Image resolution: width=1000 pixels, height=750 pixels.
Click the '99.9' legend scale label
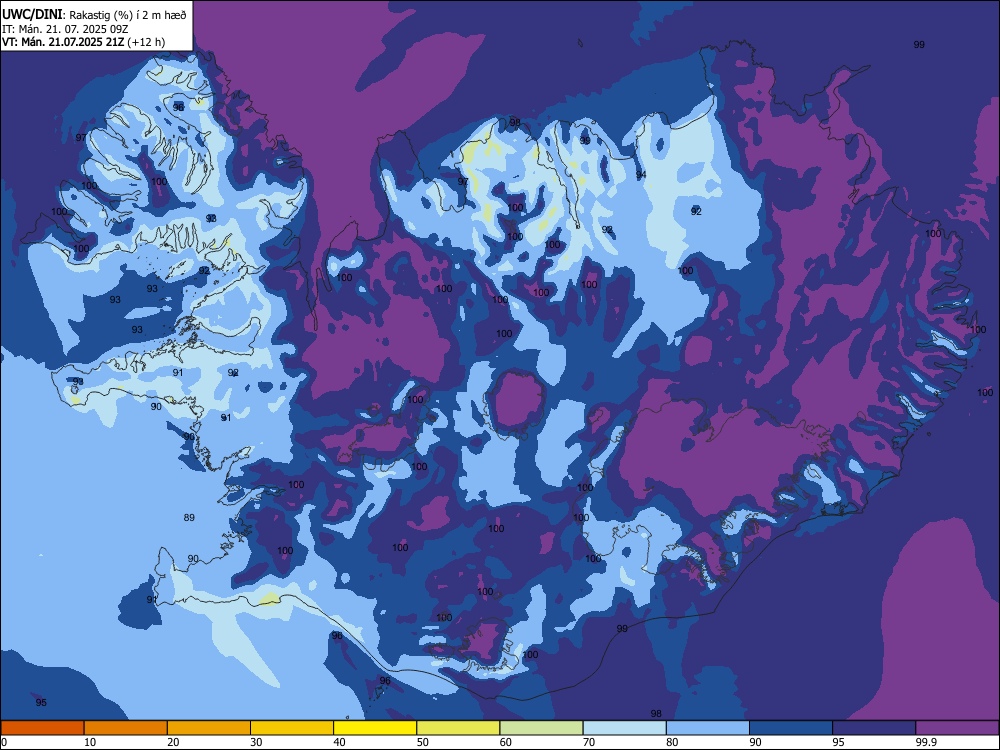pos(925,742)
